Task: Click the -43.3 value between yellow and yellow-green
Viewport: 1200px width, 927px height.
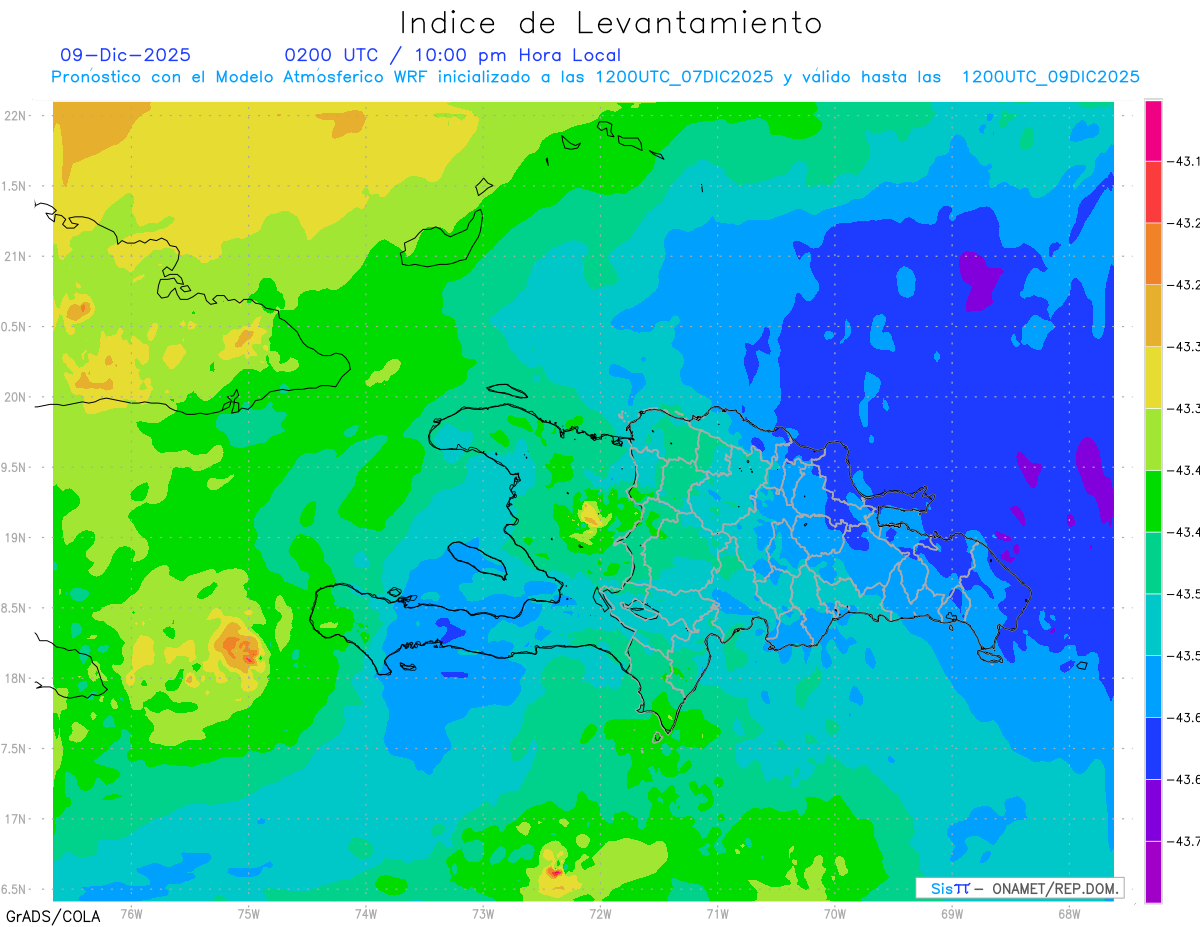Action: pyautogui.click(x=1184, y=408)
